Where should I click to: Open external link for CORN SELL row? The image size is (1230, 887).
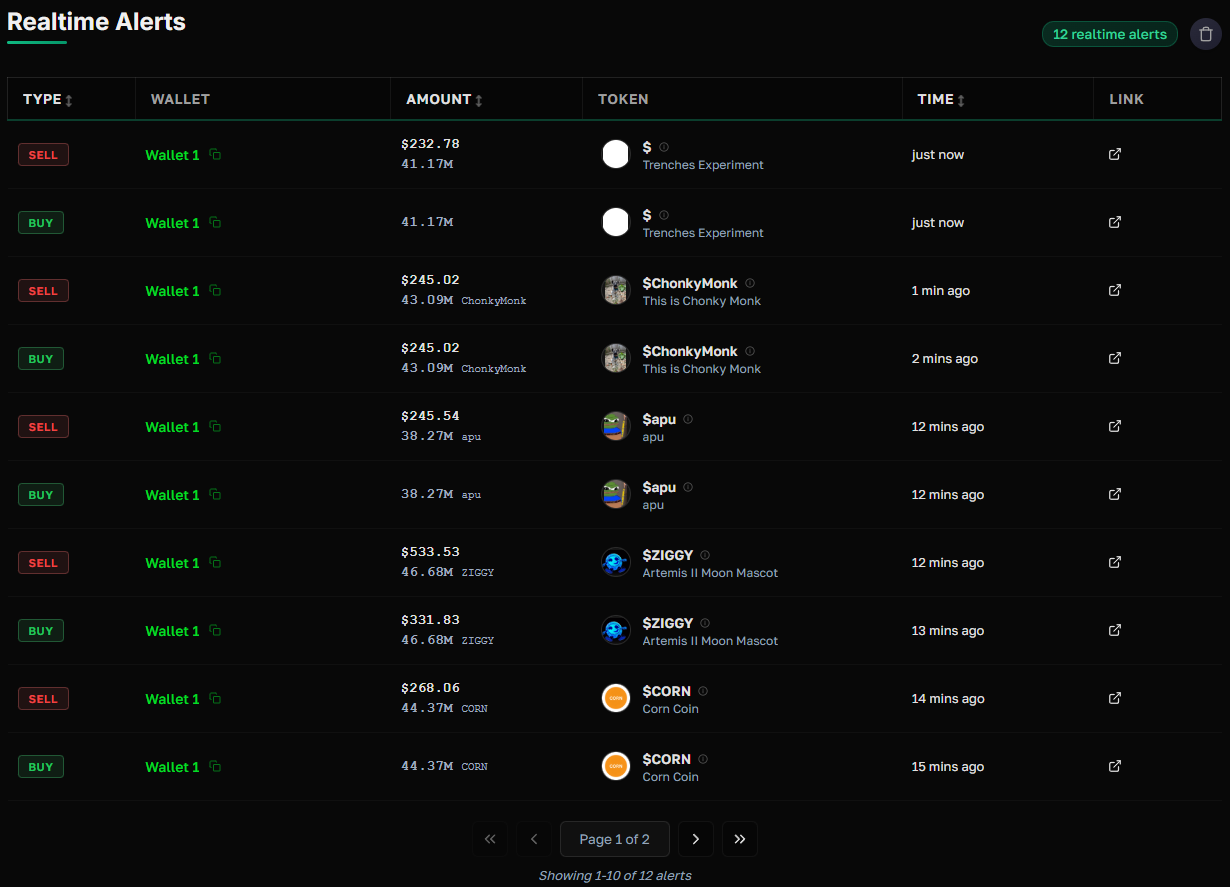coord(1115,698)
